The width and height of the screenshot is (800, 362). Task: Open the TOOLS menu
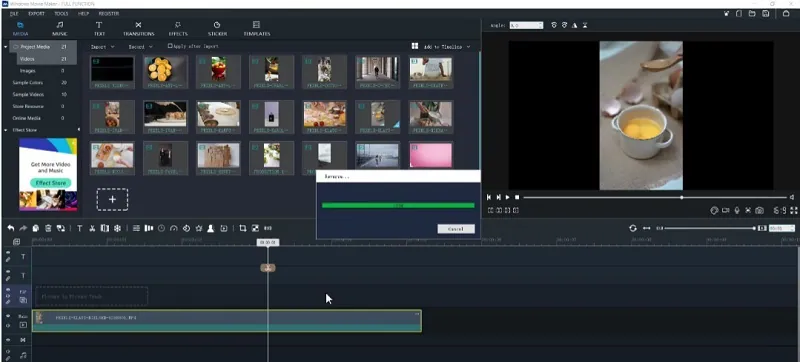[x=61, y=14]
